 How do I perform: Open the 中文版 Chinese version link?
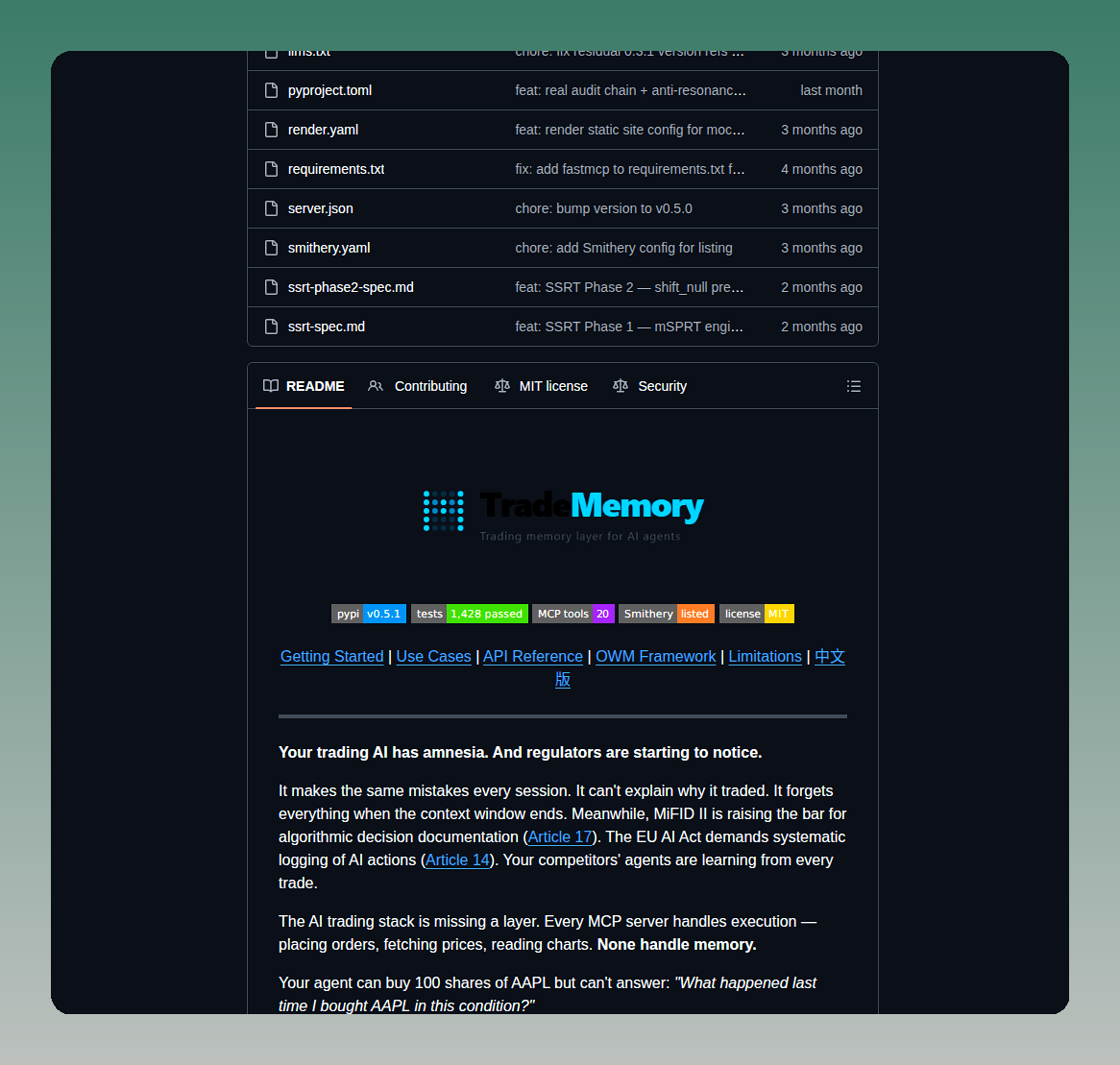(x=829, y=657)
